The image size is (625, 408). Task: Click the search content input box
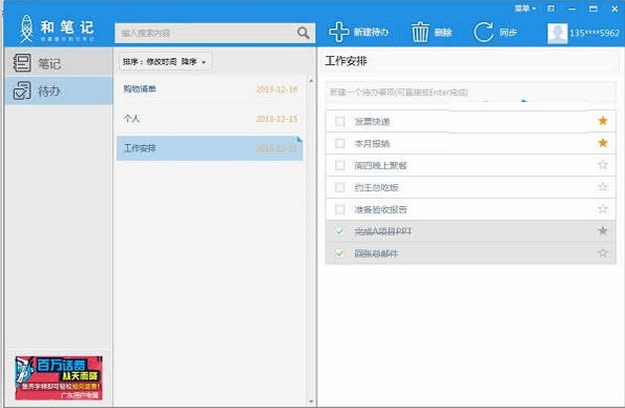pos(205,33)
